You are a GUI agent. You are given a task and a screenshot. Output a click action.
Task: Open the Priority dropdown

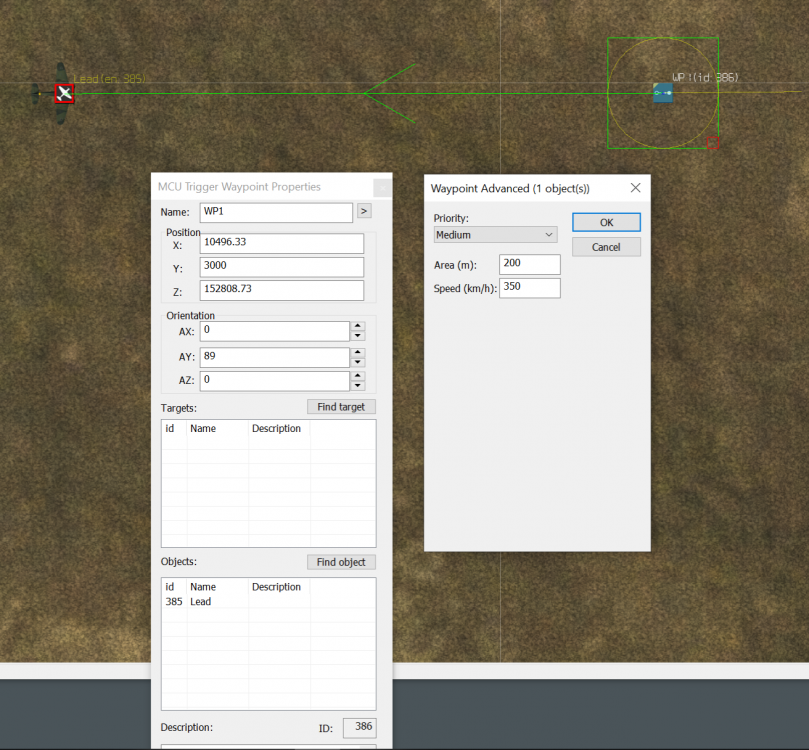click(495, 235)
